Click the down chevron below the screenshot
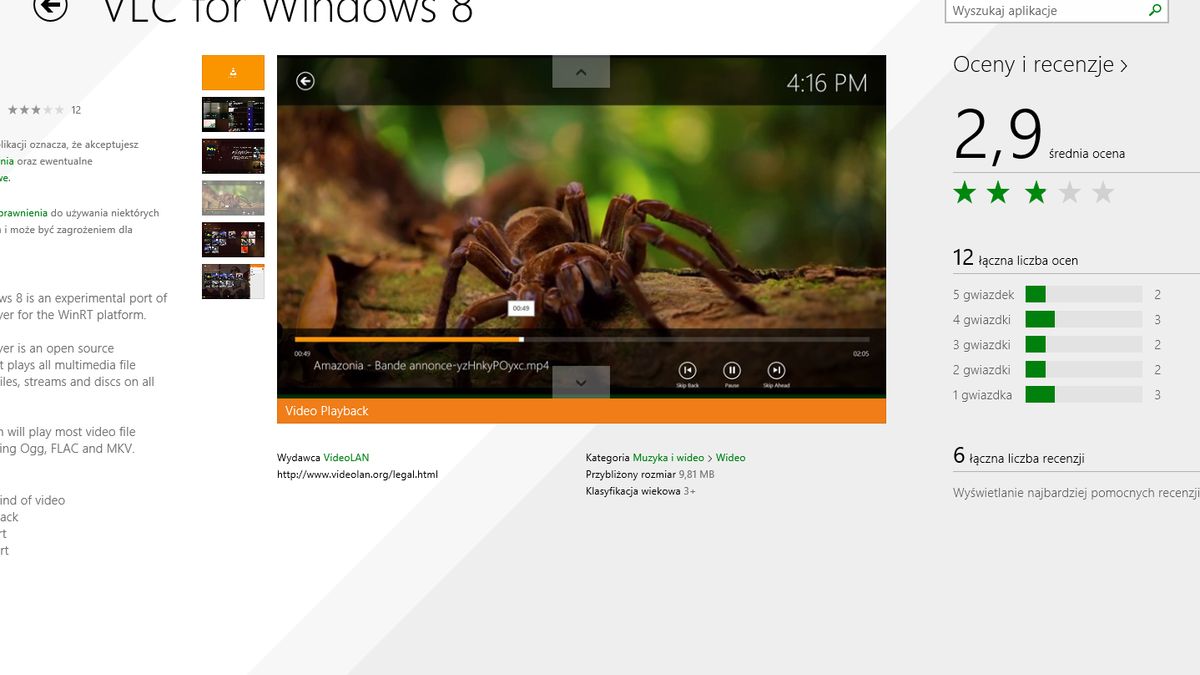 [580, 382]
